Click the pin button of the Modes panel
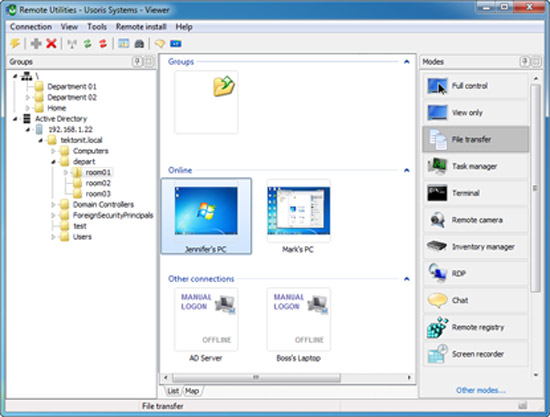550x417 pixels. click(524, 62)
